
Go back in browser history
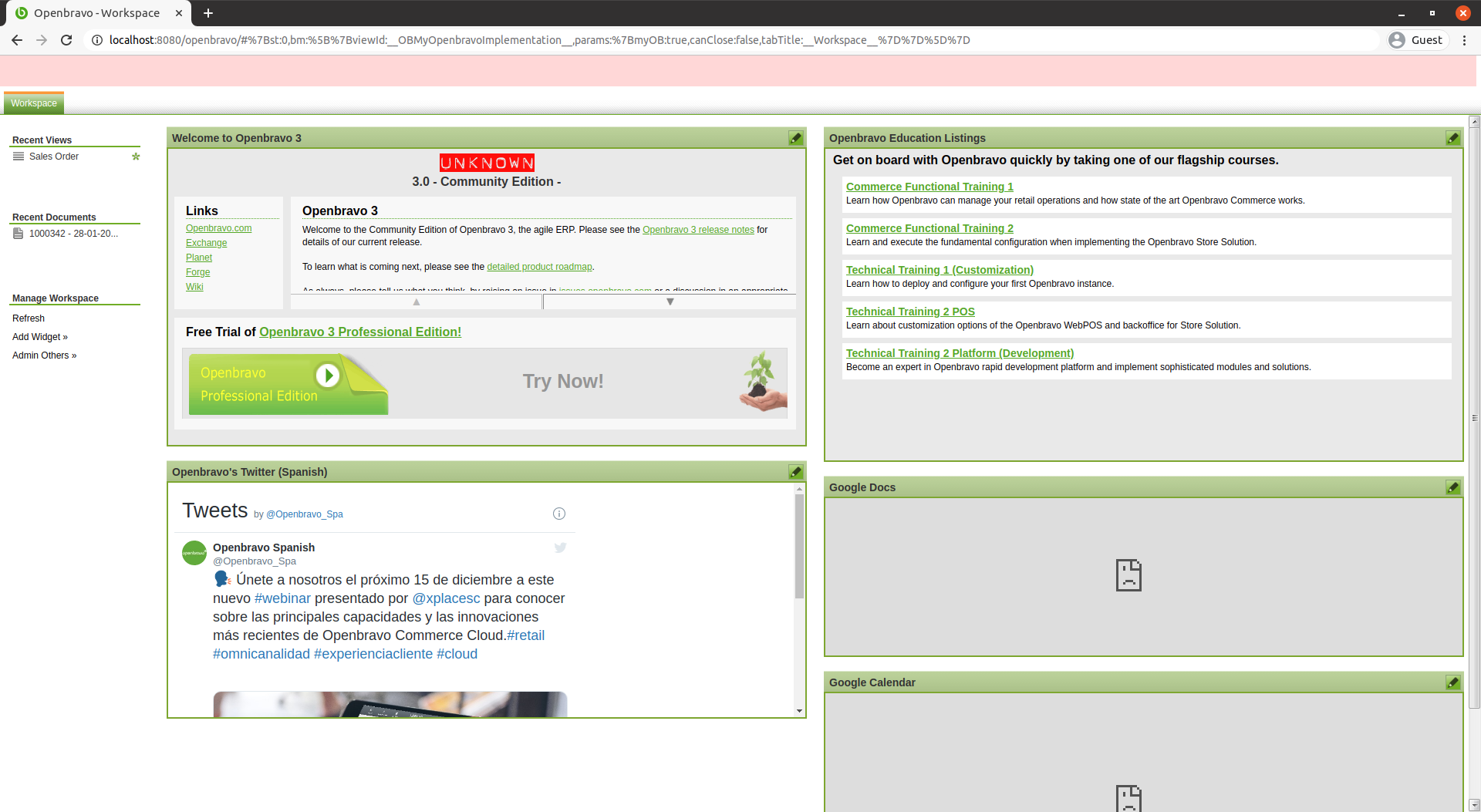click(x=17, y=40)
